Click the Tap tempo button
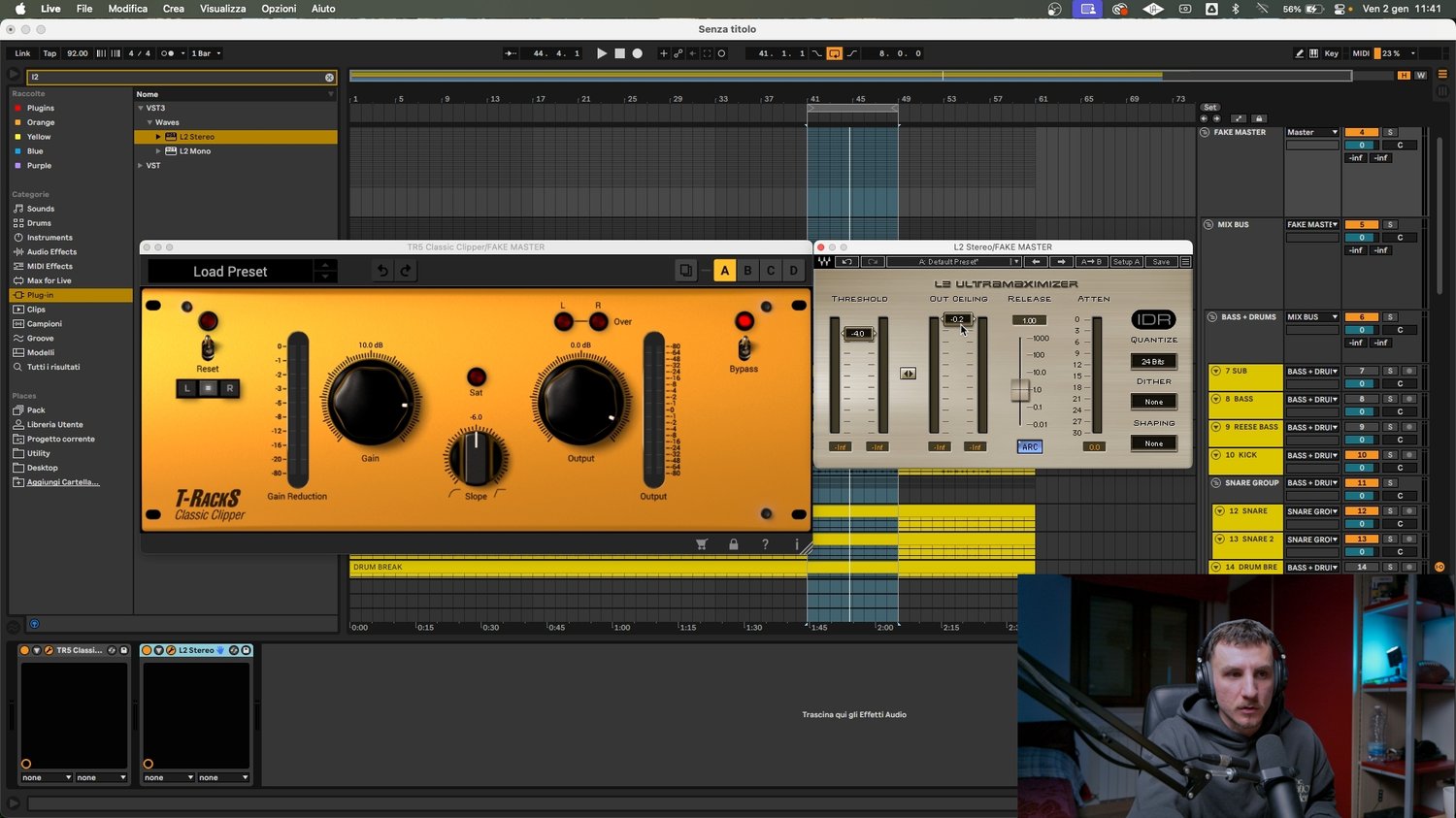1456x818 pixels. click(50, 53)
